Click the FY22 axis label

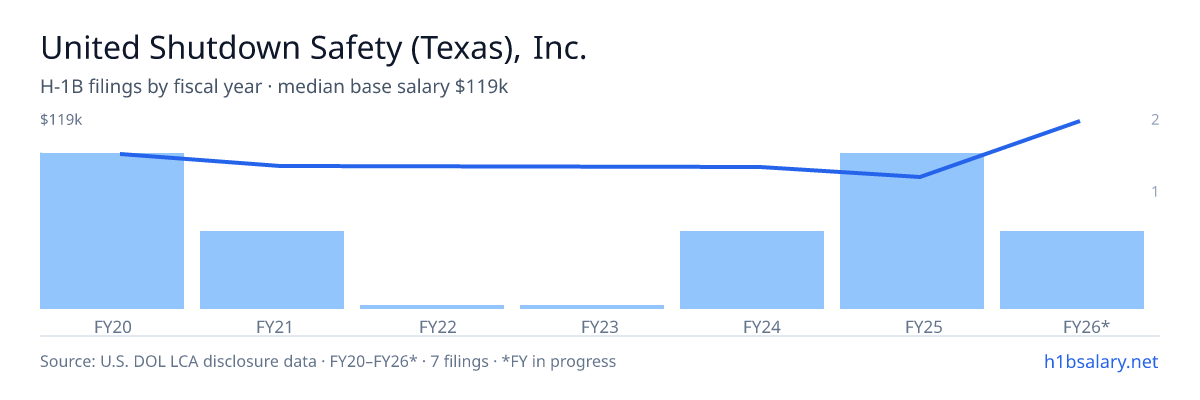[432, 326]
